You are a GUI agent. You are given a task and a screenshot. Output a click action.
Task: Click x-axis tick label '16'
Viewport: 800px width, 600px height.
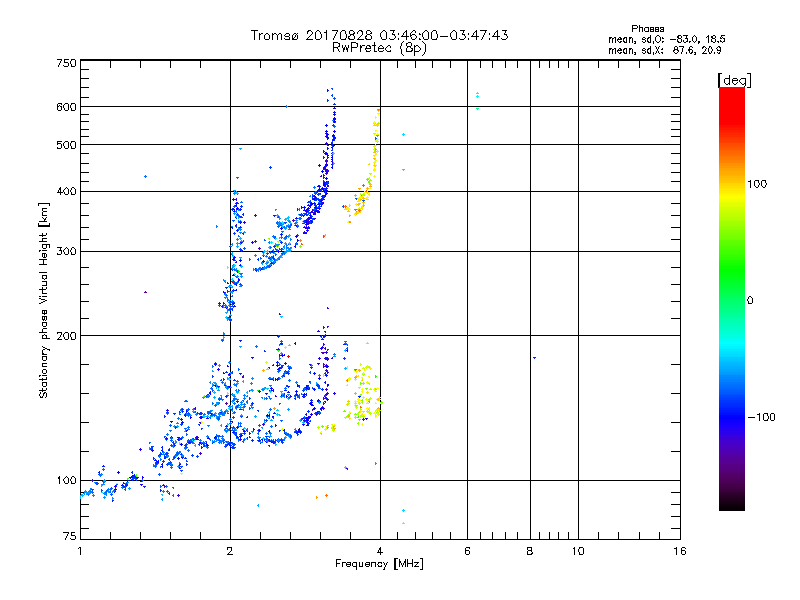click(680, 551)
